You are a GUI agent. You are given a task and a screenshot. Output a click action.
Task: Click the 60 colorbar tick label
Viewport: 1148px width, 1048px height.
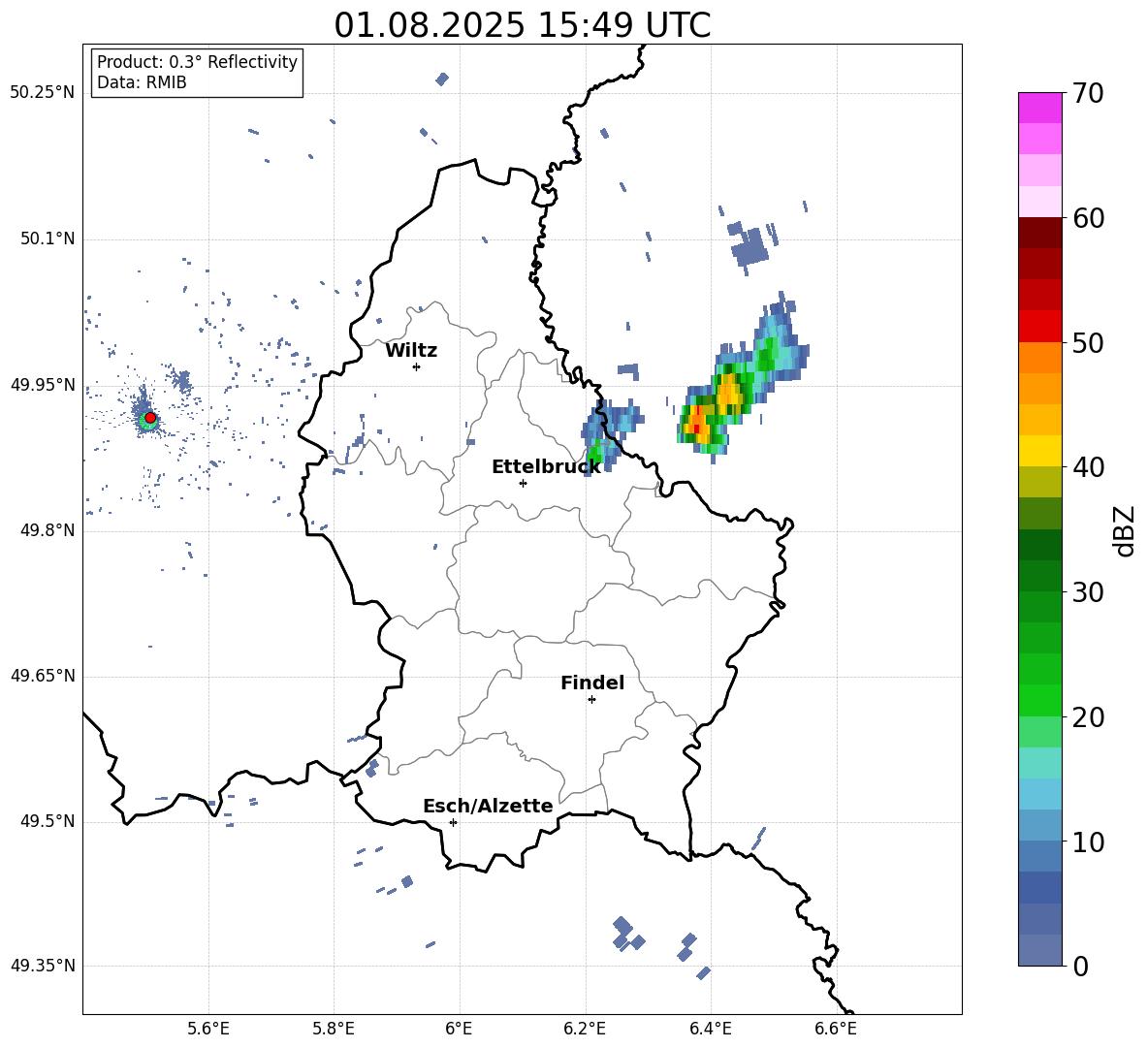click(x=1088, y=218)
